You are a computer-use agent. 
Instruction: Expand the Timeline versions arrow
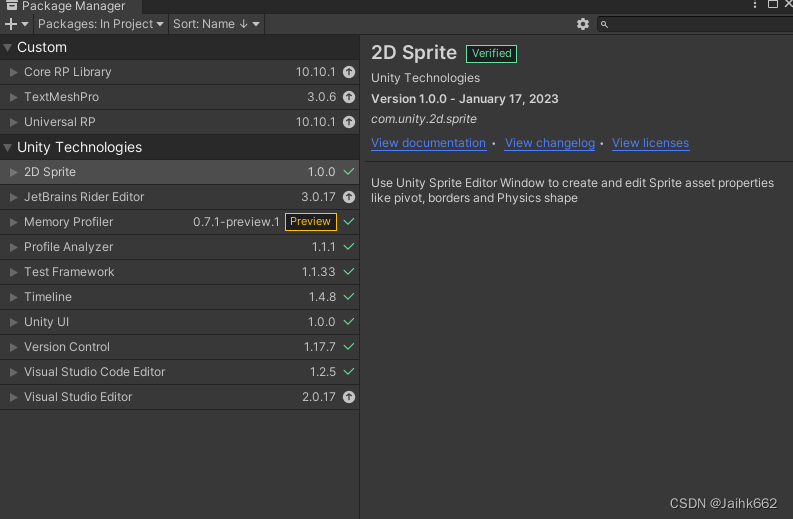click(14, 297)
